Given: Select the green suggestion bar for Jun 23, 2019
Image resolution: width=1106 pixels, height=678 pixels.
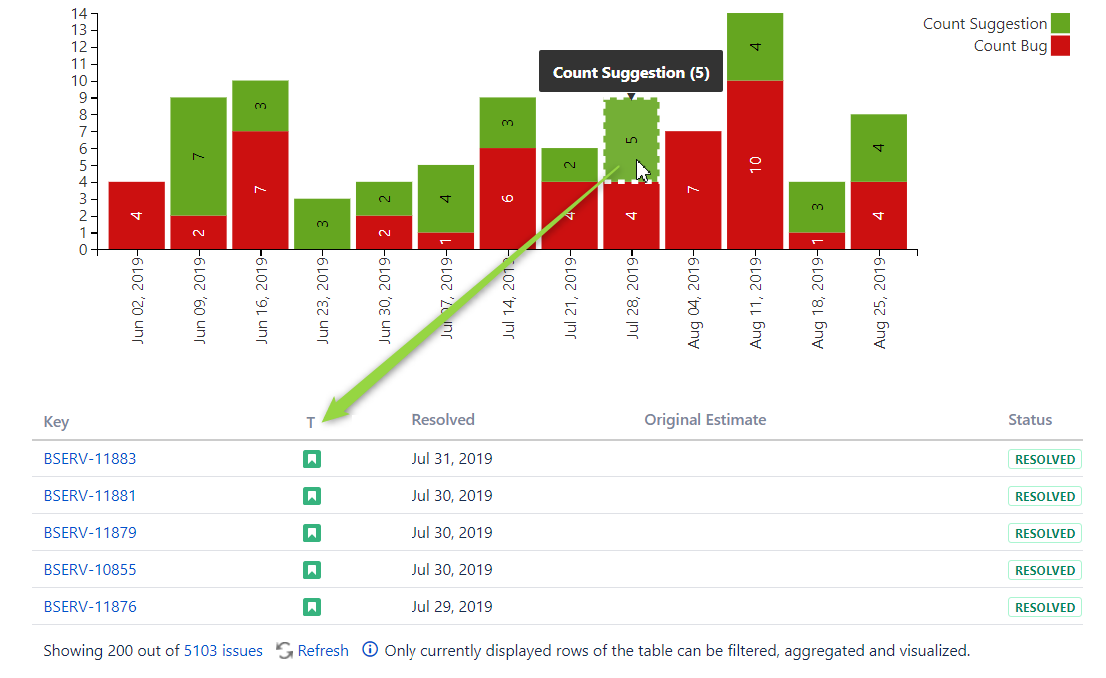Looking at the screenshot, I should [x=322, y=224].
